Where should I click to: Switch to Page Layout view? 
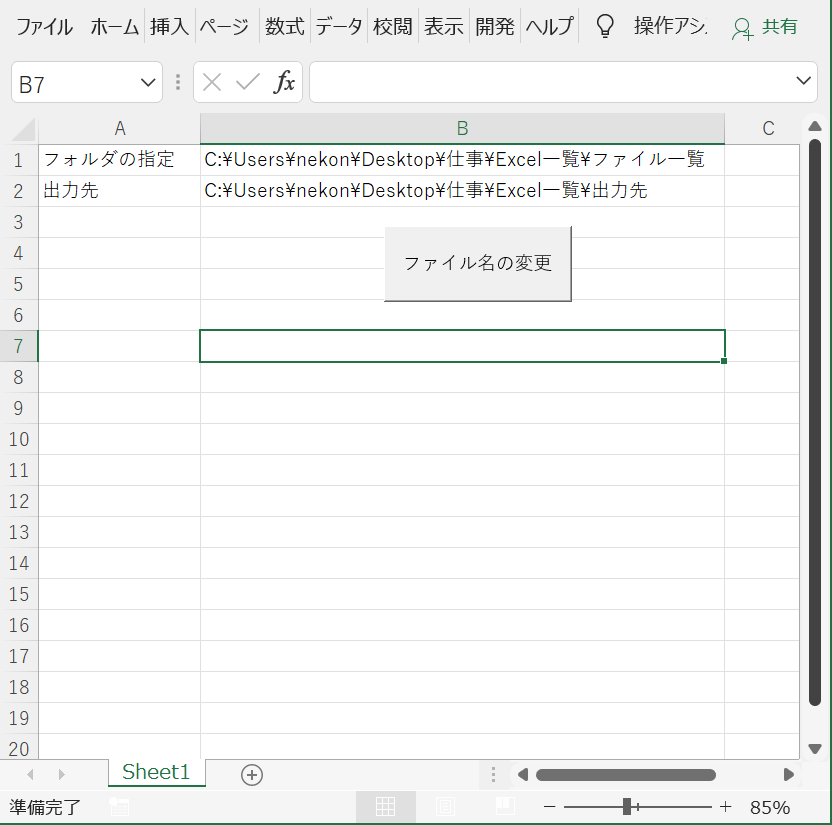[x=445, y=807]
